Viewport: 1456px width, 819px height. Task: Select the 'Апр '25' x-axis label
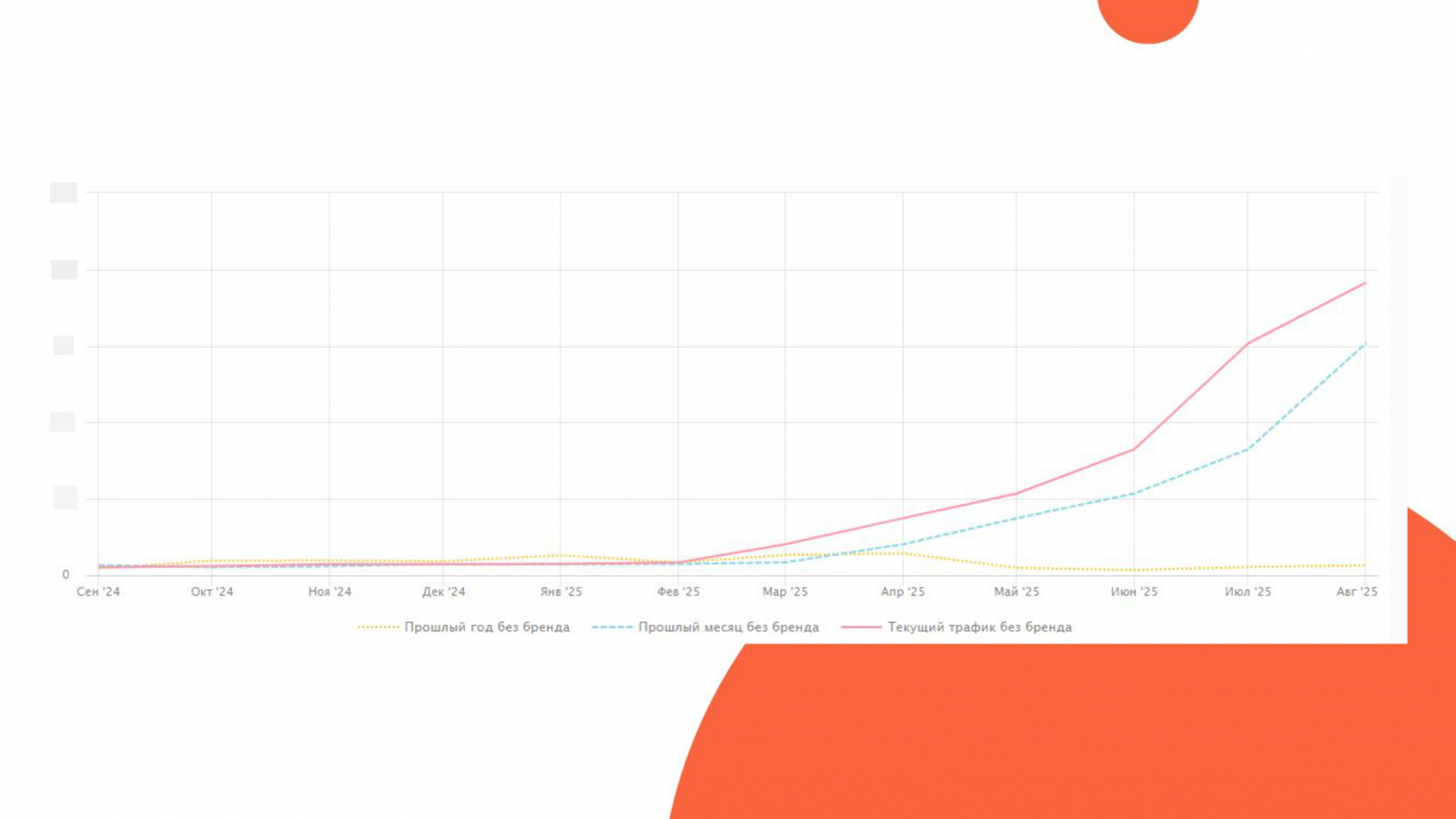[x=903, y=591]
